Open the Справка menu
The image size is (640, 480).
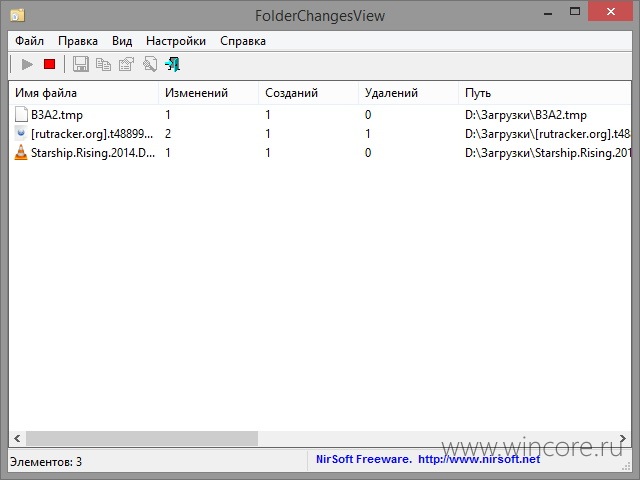[243, 41]
